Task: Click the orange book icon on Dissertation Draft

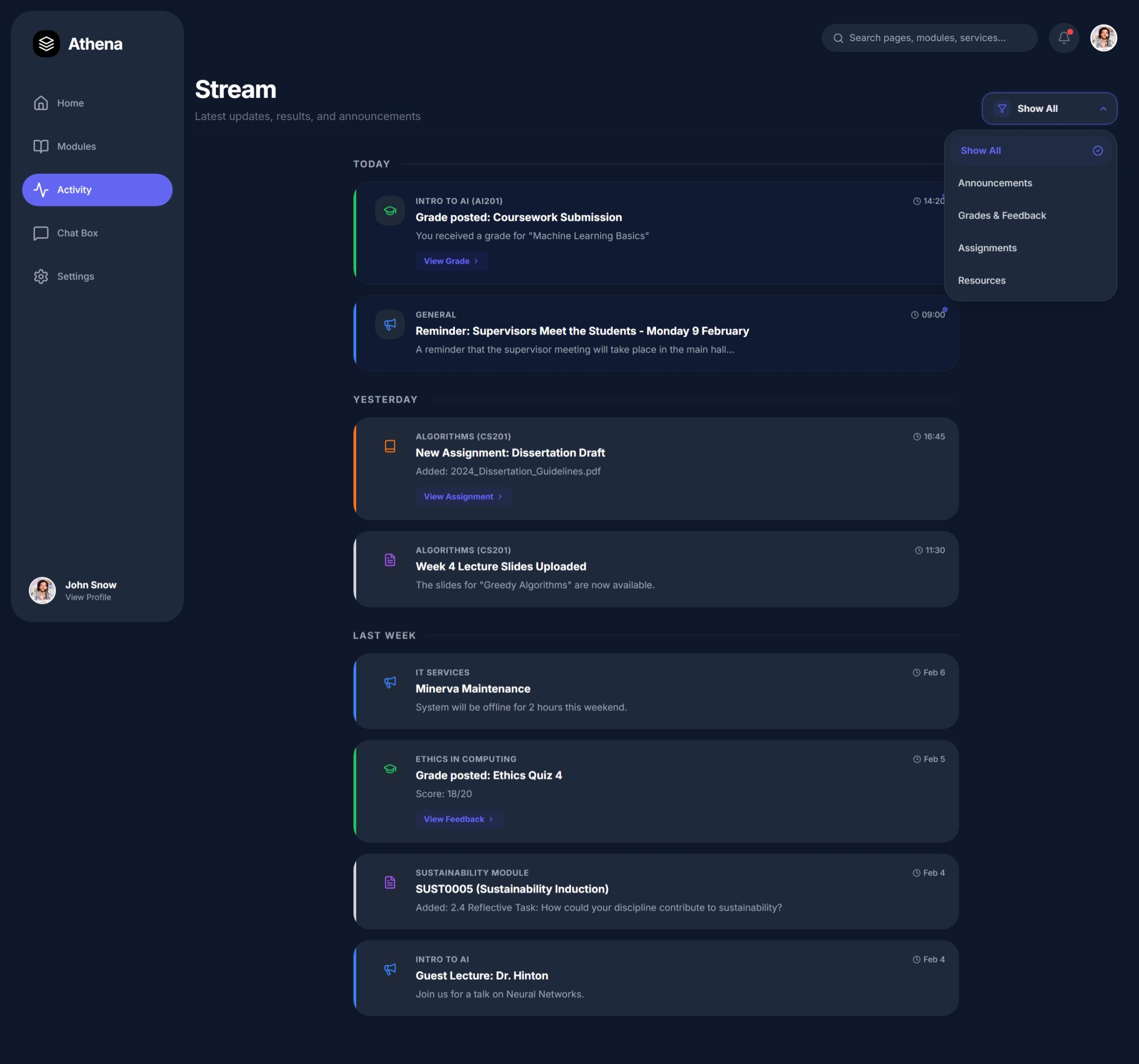Action: point(389,446)
